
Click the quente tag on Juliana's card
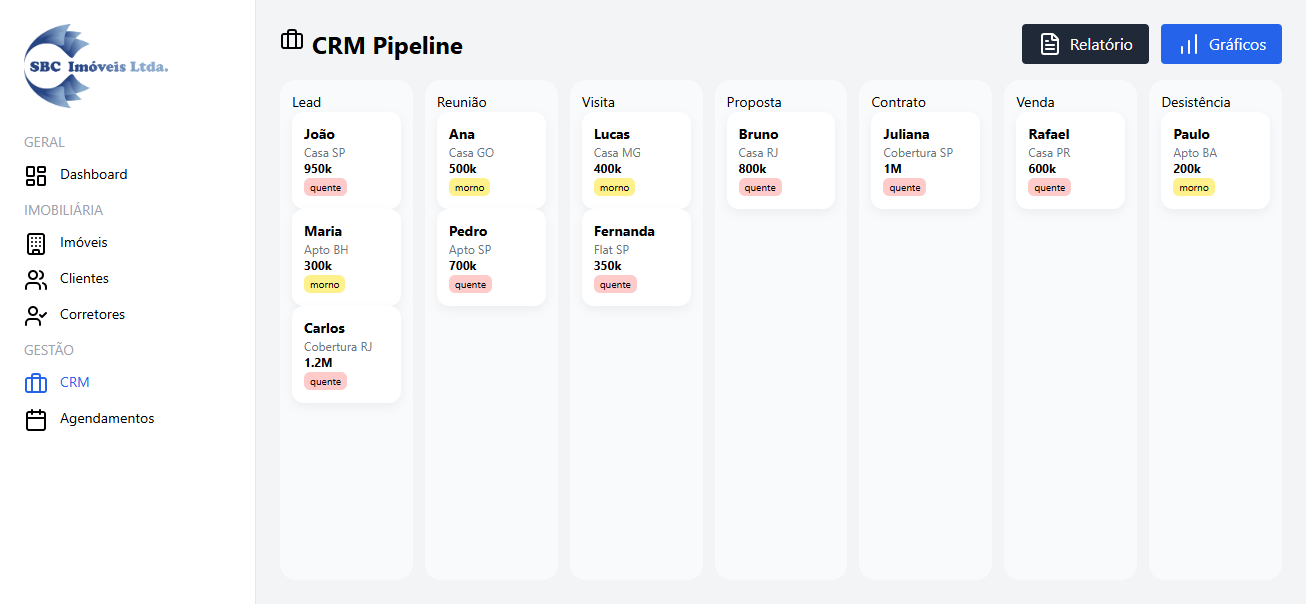(904, 187)
